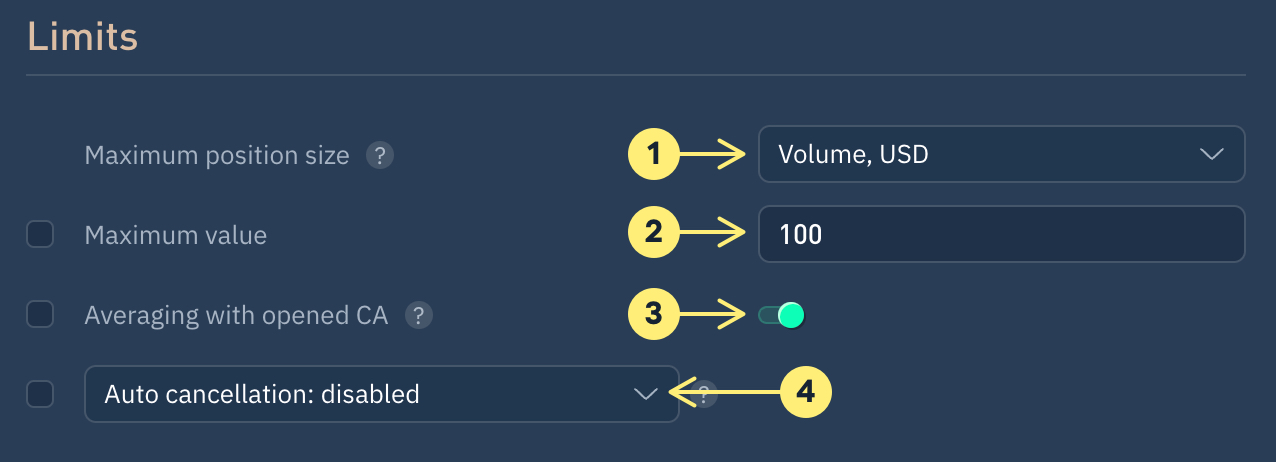Click the yellow badge numbered 4
This screenshot has height=462, width=1276.
pyautogui.click(x=805, y=393)
